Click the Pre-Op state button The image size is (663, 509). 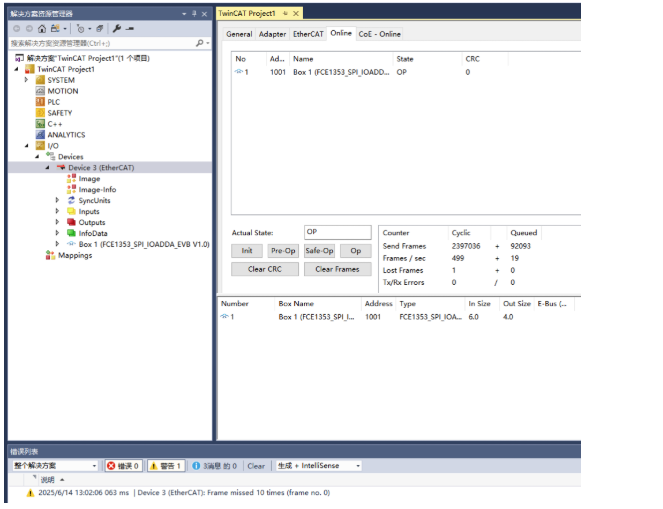coord(283,251)
